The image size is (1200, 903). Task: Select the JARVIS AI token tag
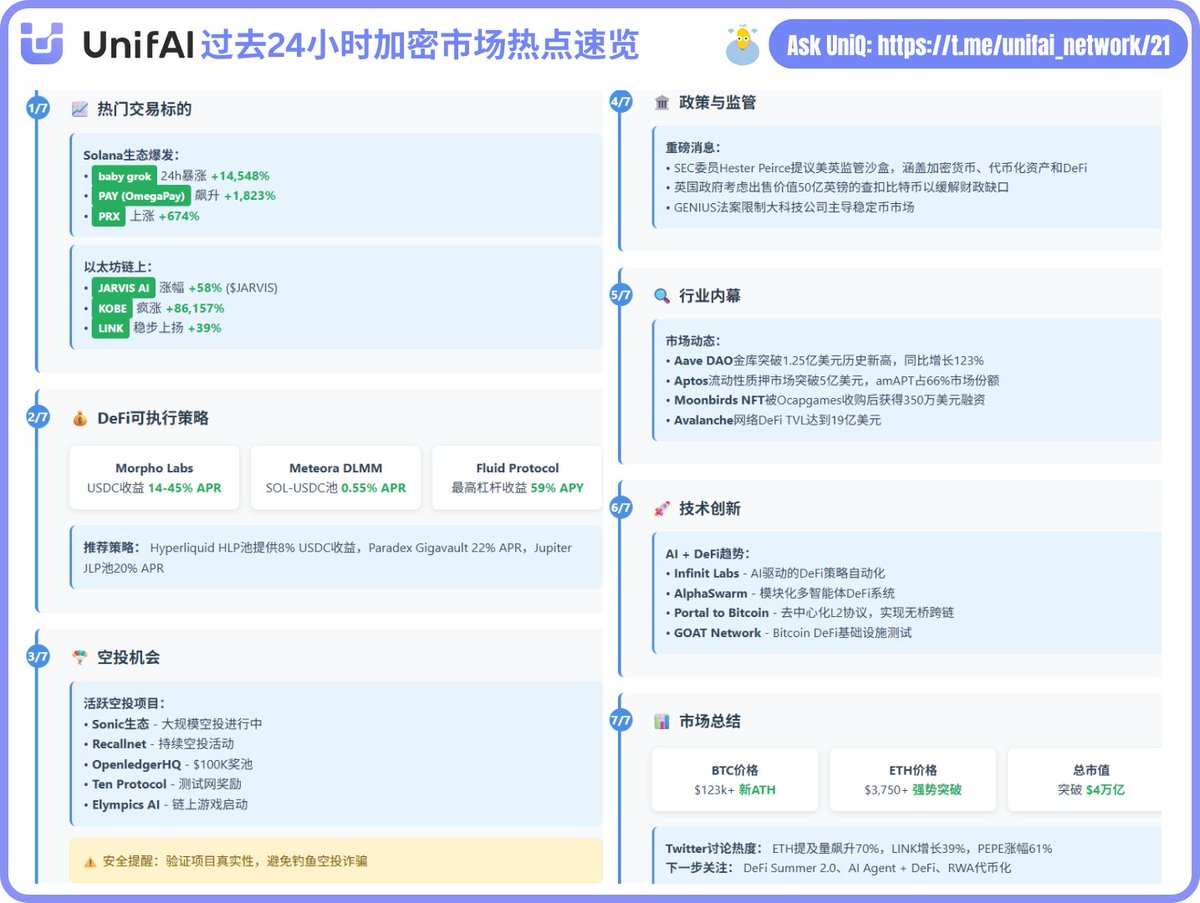point(123,288)
